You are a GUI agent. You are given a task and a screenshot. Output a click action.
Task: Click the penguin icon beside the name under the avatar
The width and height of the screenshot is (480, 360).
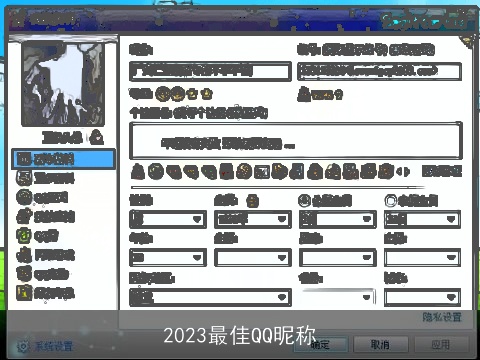(x=97, y=137)
